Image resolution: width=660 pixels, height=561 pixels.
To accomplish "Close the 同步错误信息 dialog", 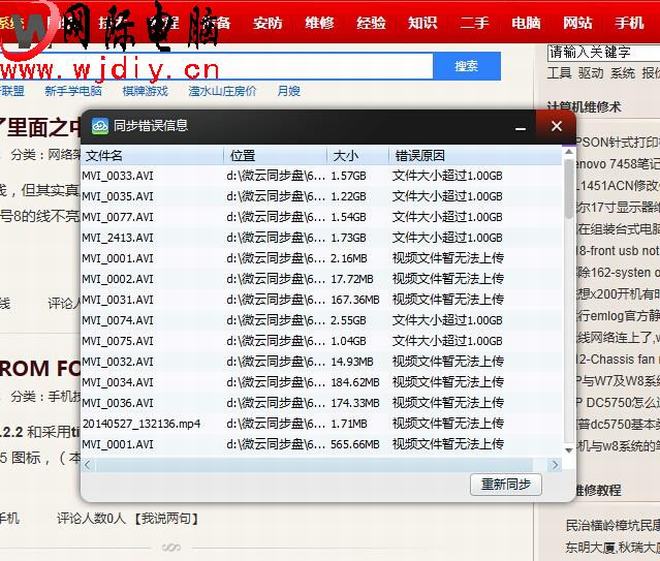I will tap(556, 126).
